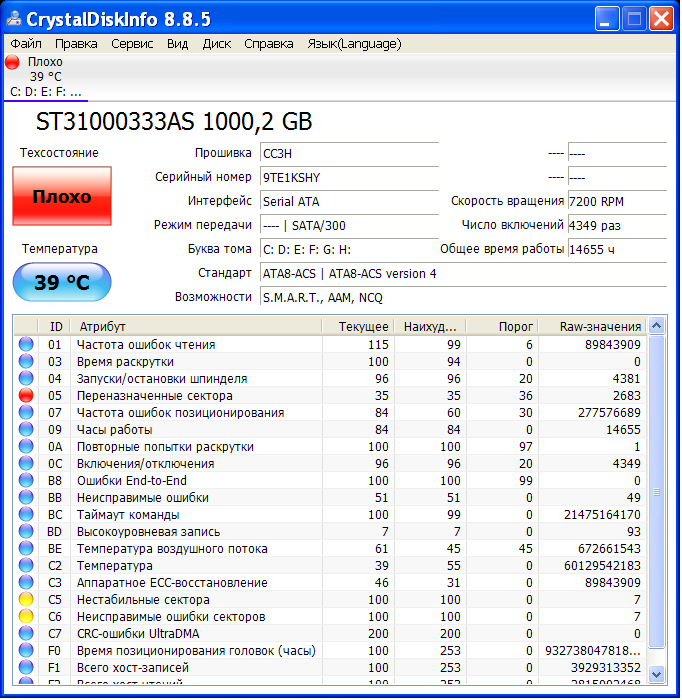Click the CrystalDiskInfo title bar app icon
682x700 pixels.
[13, 19]
